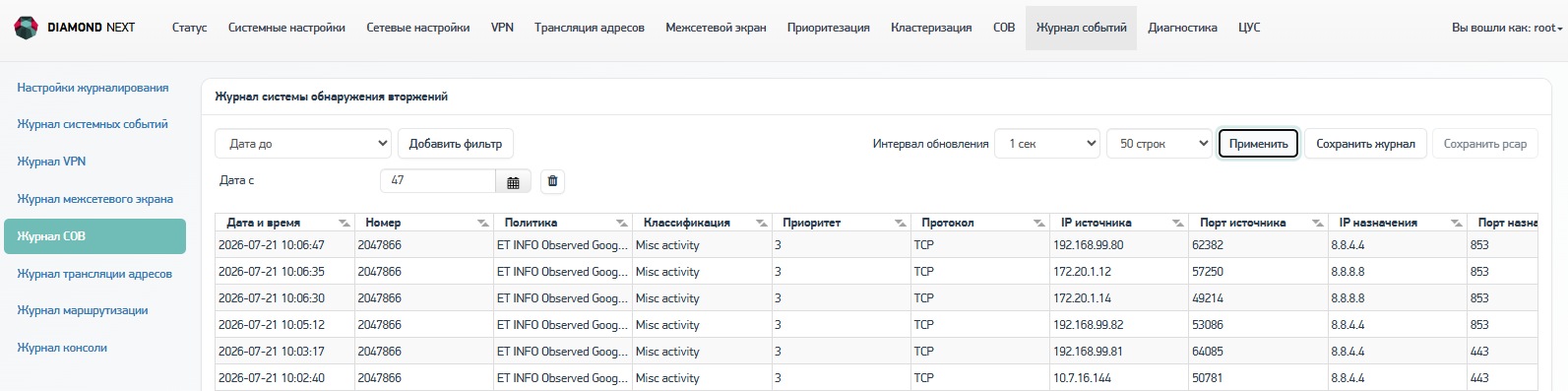Screen dimensions: 1568x391
Task: Open filter icon on 'Номер' column
Action: pyautogui.click(x=482, y=223)
